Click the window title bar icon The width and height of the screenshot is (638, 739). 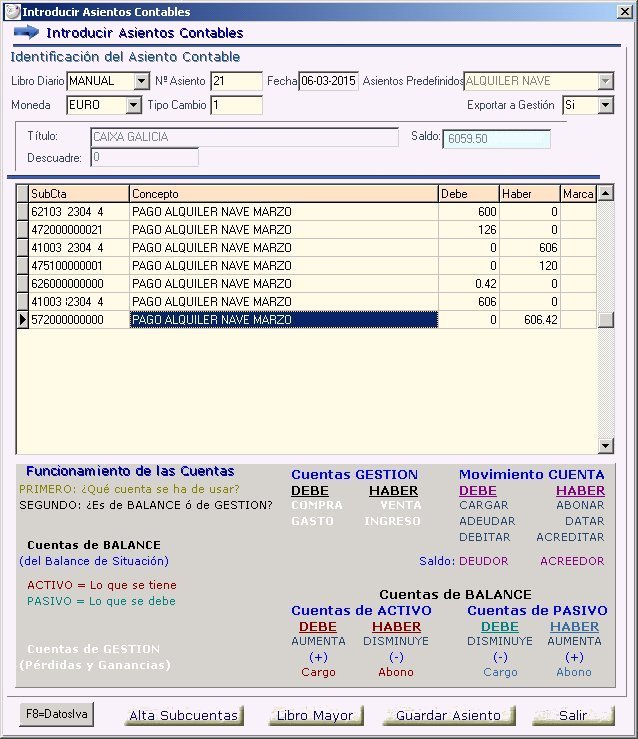pyautogui.click(x=12, y=11)
